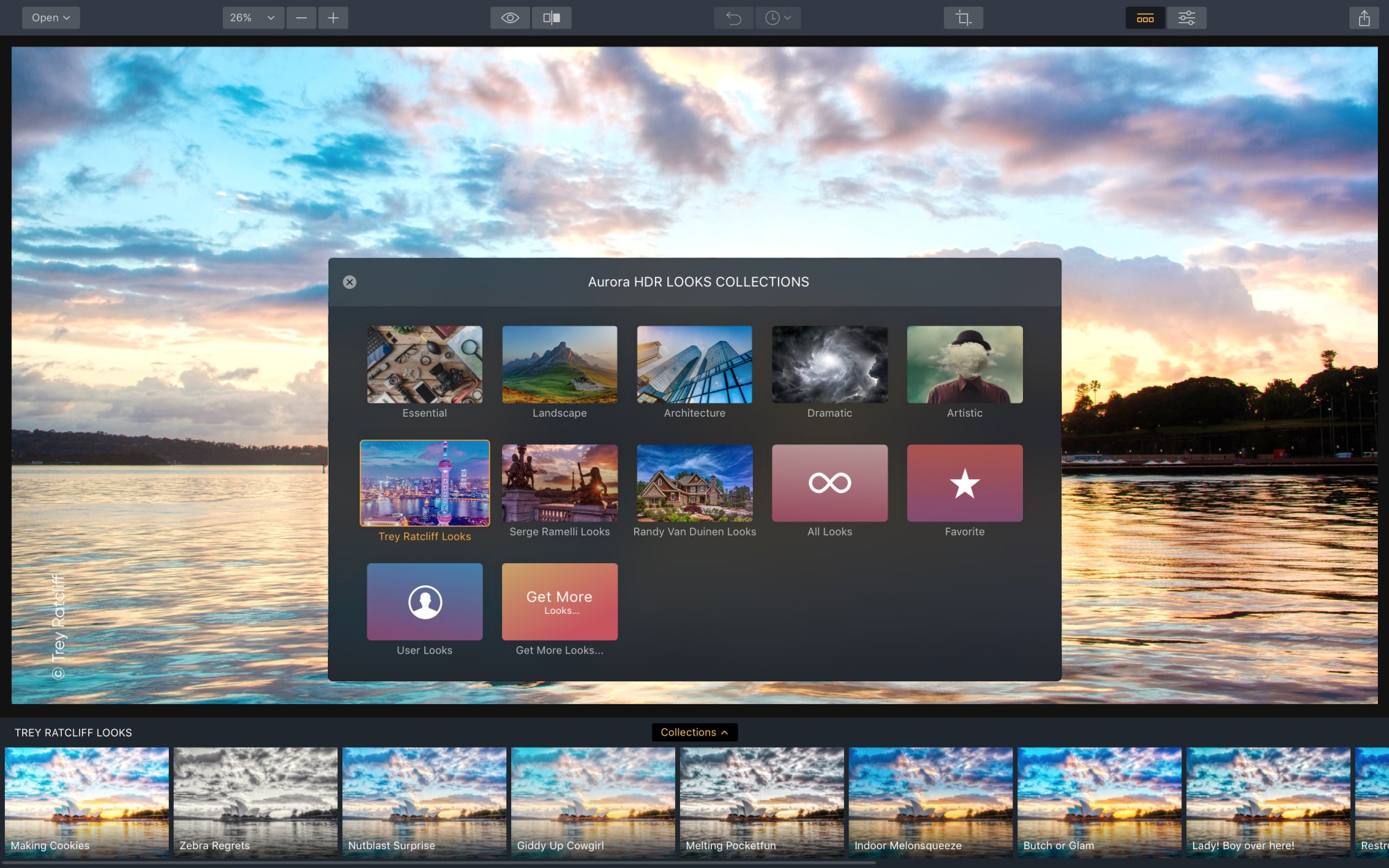Toggle the eye quick preview button

pos(510,18)
